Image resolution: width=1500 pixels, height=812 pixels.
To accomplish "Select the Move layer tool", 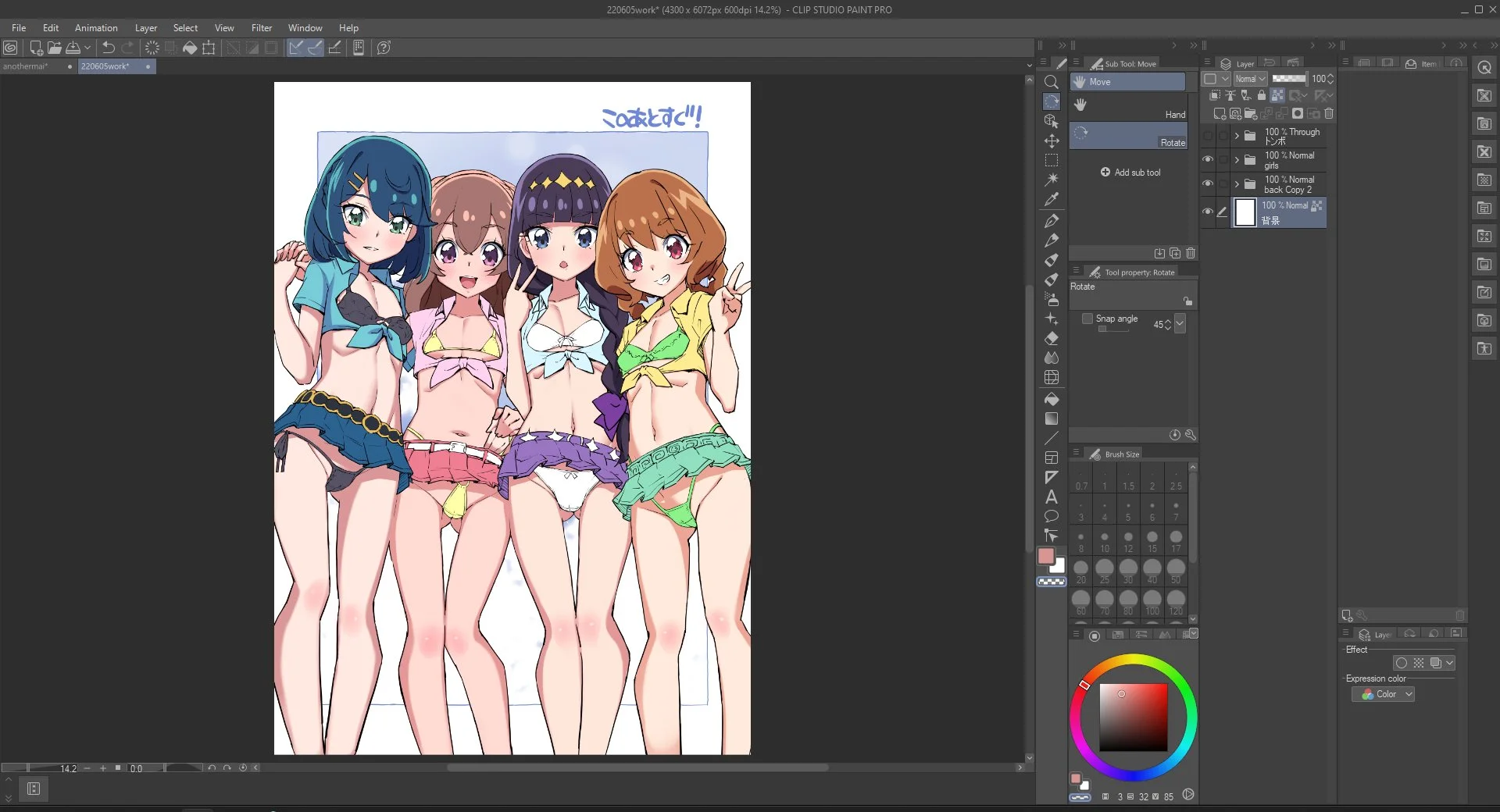I will point(1052,141).
